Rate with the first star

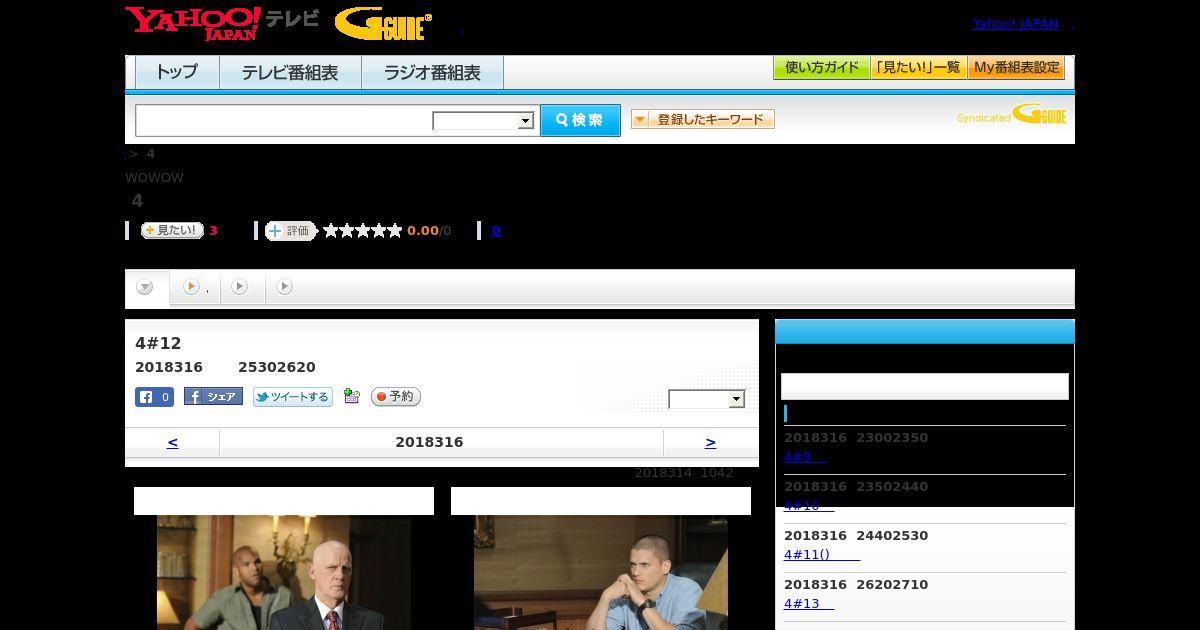[331, 231]
